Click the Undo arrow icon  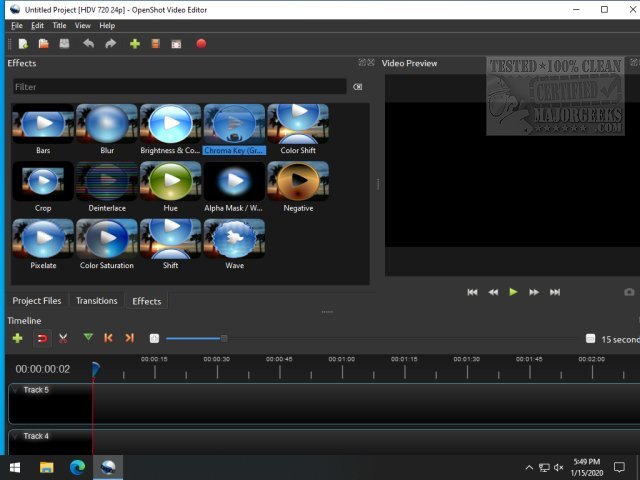[88, 44]
